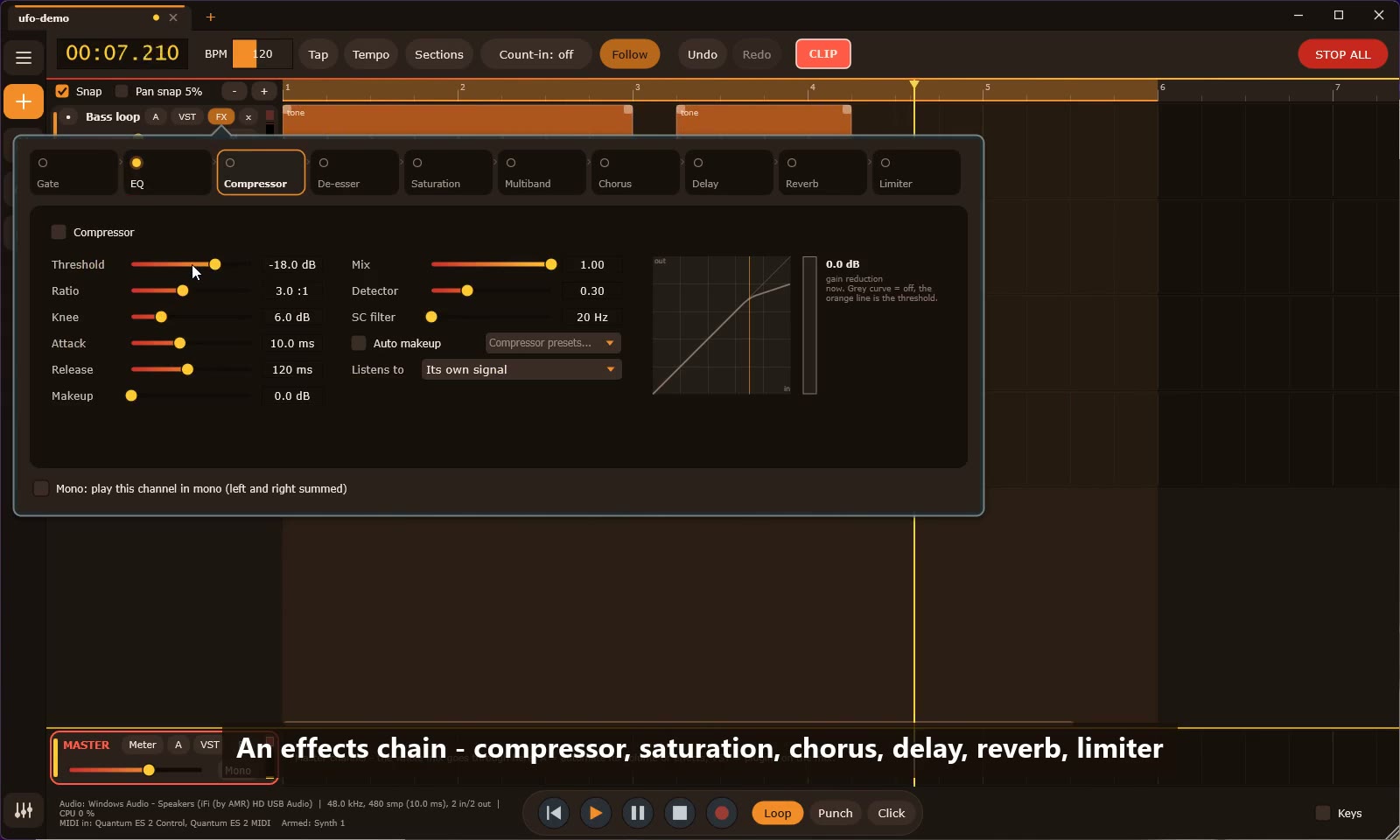Open a new project tab with plus
Viewport: 1400px width, 840px height.
pos(211,17)
